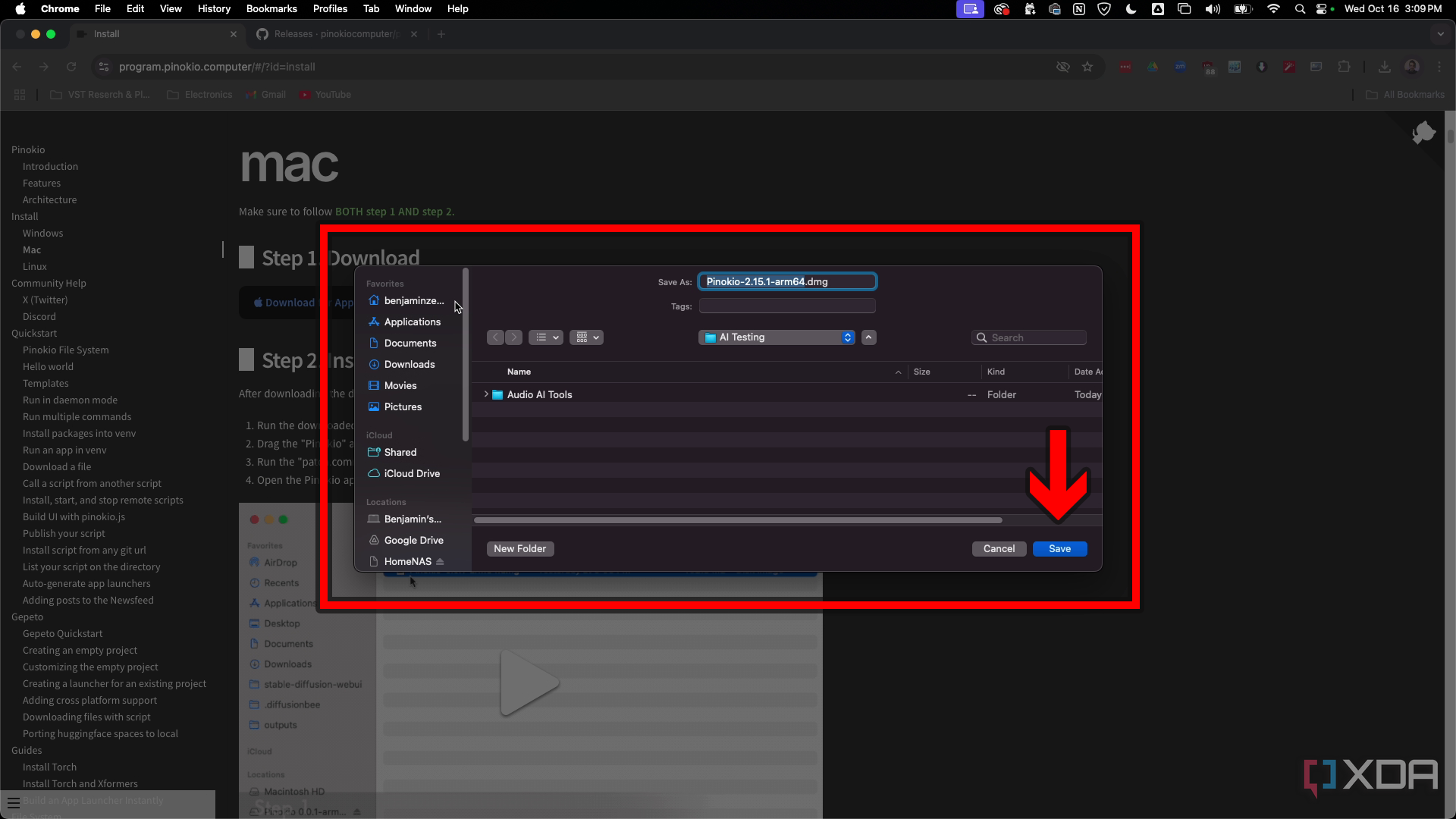Click the list view toggle button

tap(545, 337)
